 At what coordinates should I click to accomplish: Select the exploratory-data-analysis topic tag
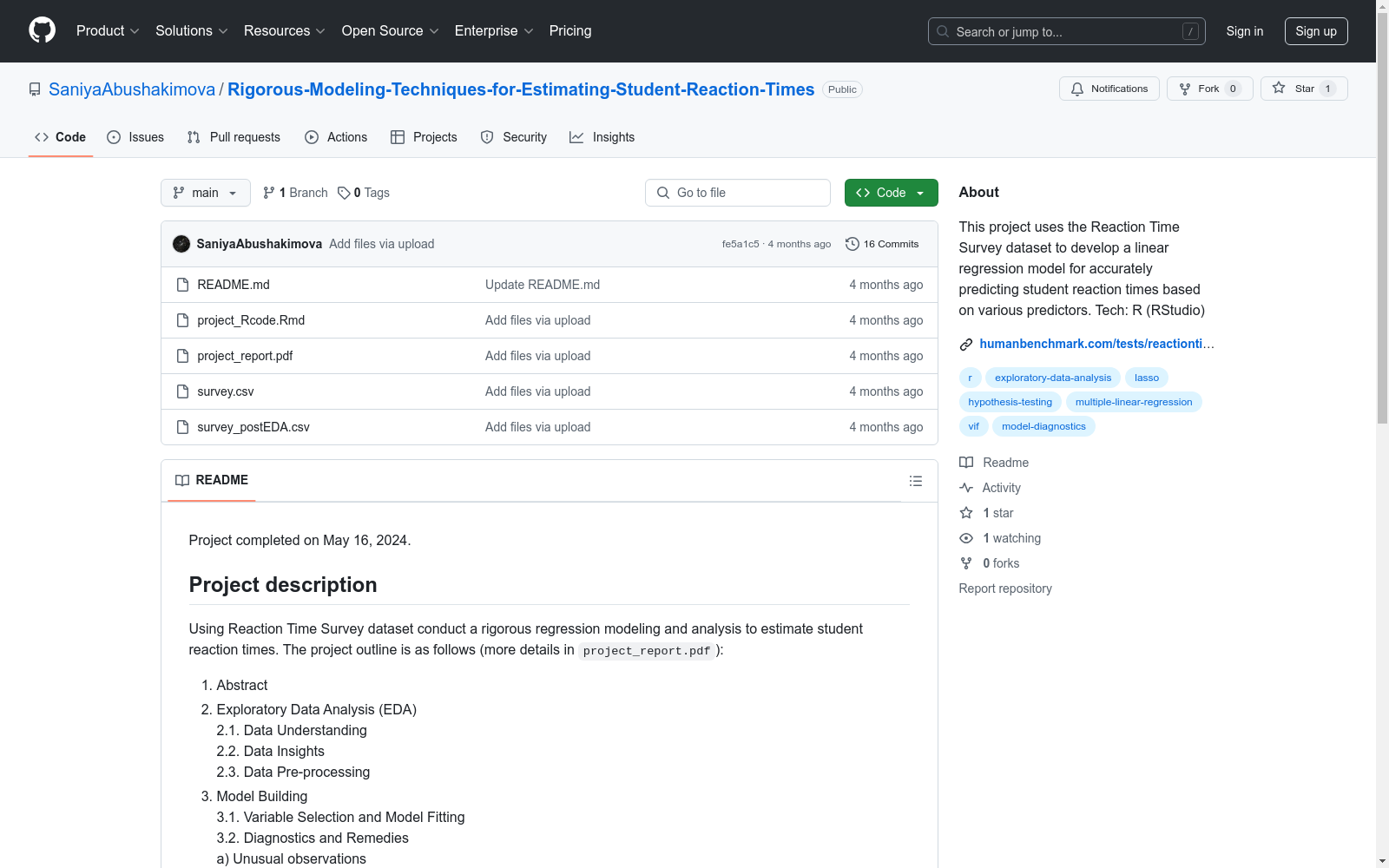click(x=1053, y=378)
